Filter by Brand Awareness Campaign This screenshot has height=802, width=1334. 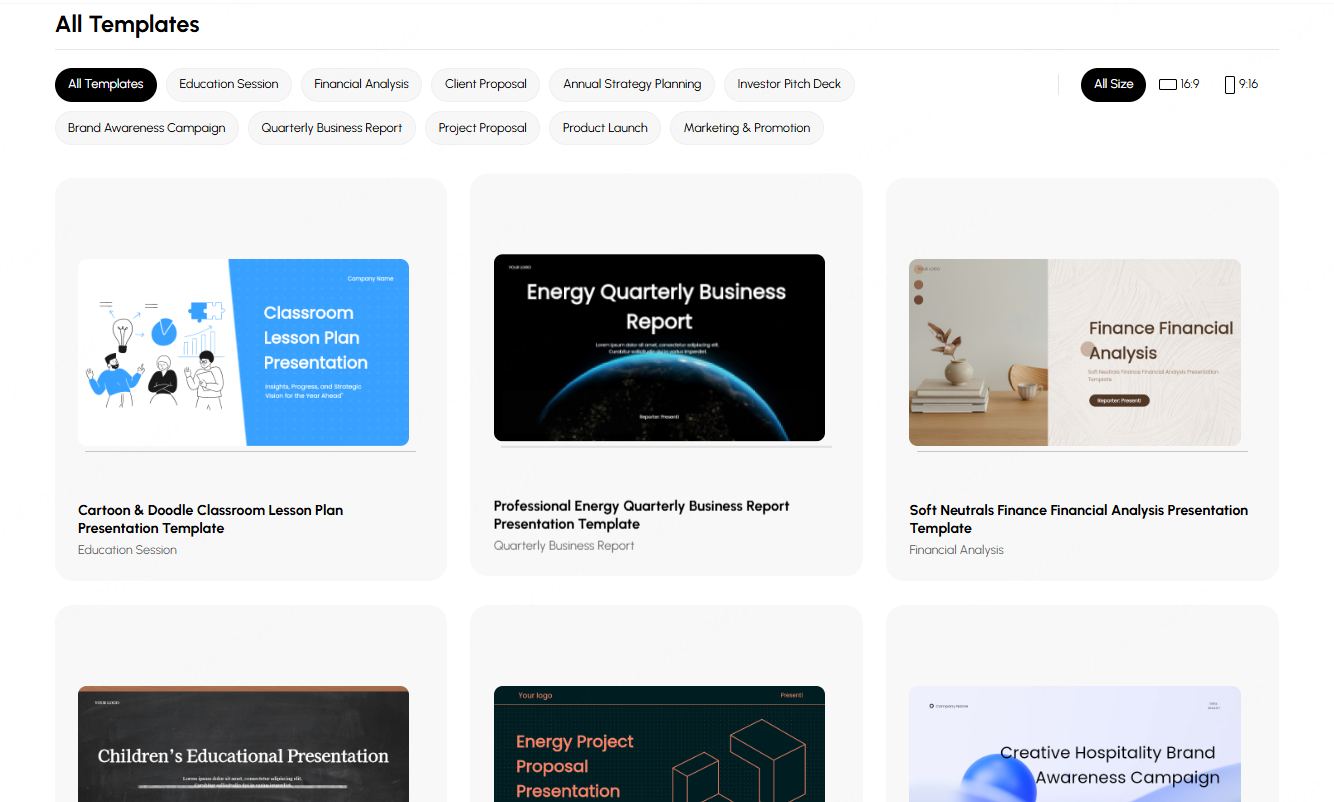(146, 128)
